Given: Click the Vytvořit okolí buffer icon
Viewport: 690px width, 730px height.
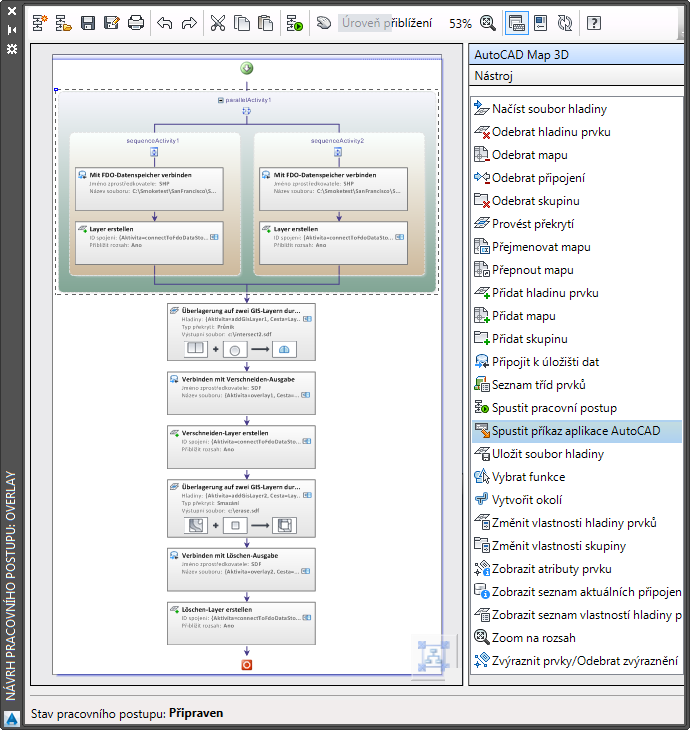Looking at the screenshot, I should pos(481,500).
